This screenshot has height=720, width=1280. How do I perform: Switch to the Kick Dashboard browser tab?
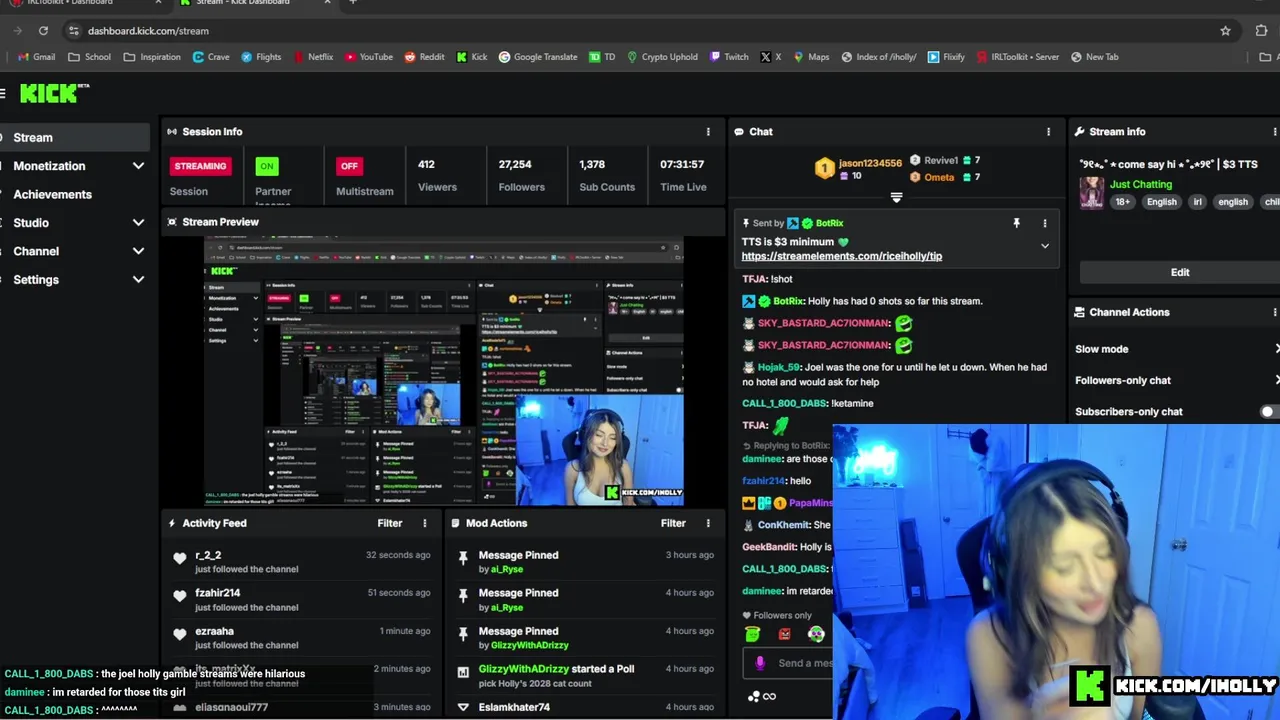(x=254, y=3)
